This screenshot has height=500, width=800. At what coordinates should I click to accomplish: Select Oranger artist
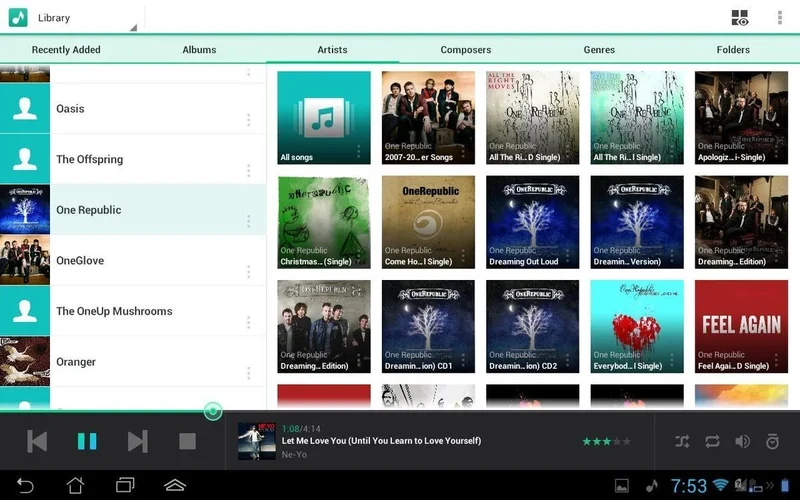point(133,362)
